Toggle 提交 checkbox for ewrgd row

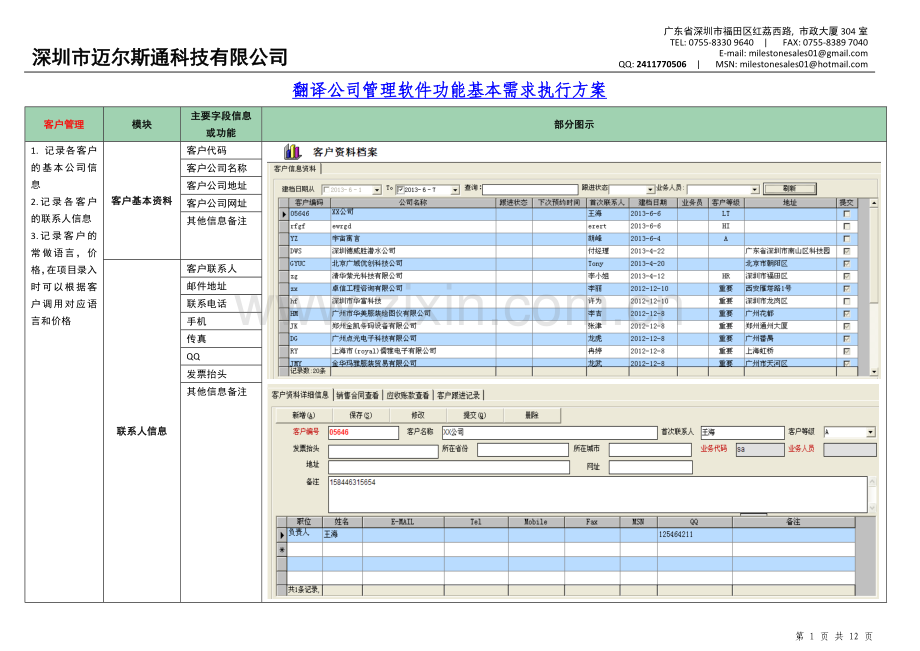click(x=846, y=226)
